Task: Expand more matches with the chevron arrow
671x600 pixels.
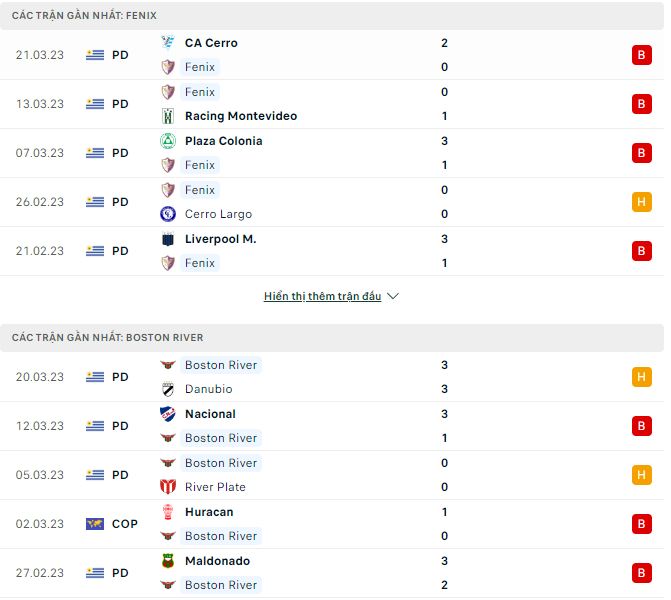Action: [393, 297]
